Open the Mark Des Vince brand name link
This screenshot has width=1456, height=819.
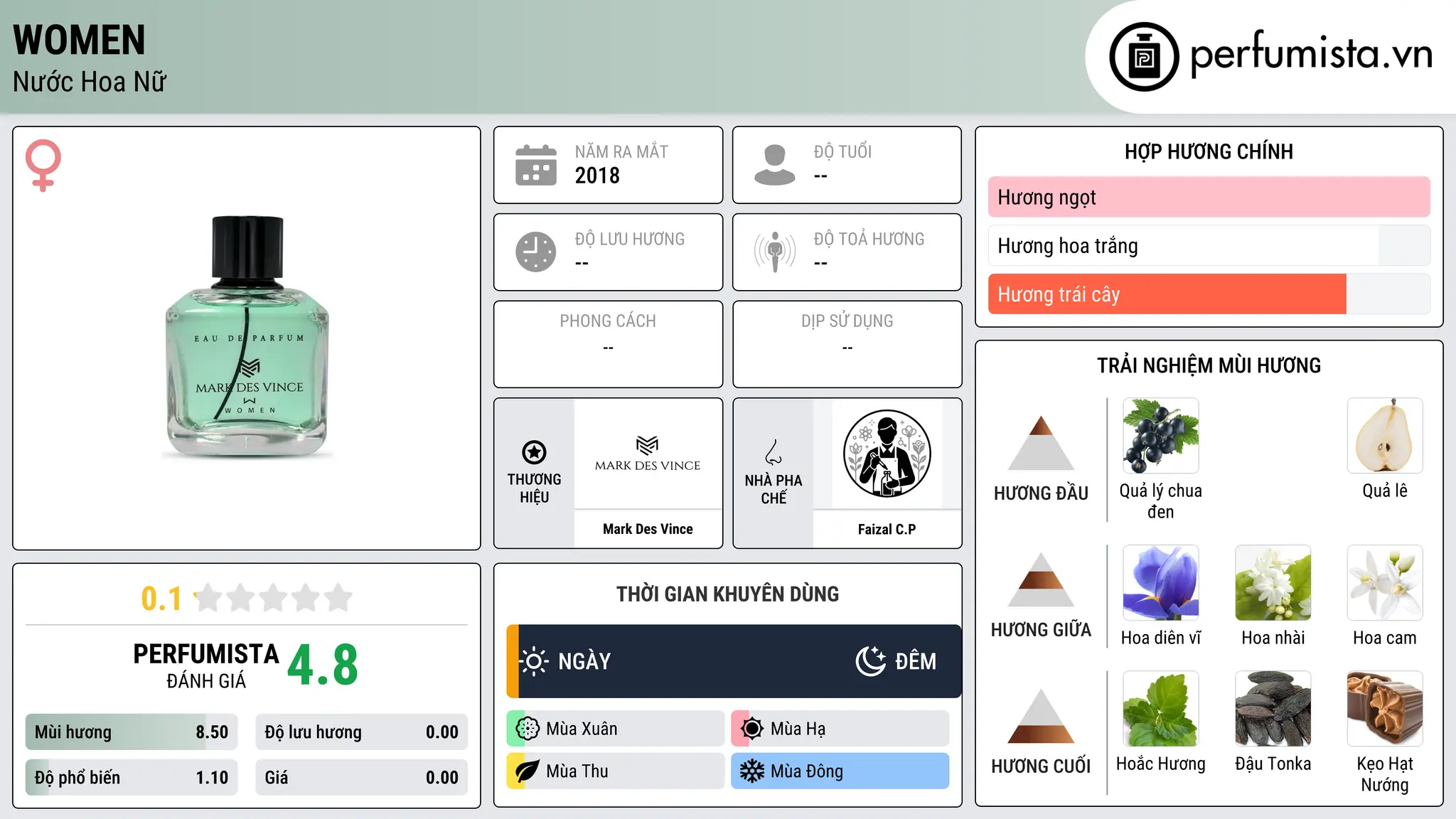[x=648, y=529]
